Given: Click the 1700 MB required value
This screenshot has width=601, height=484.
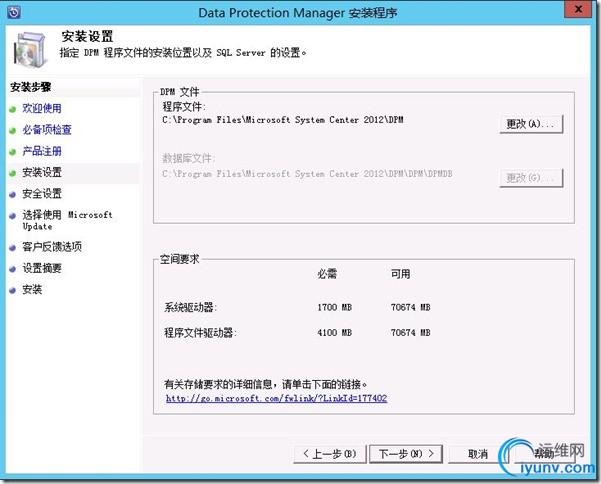Looking at the screenshot, I should (334, 307).
